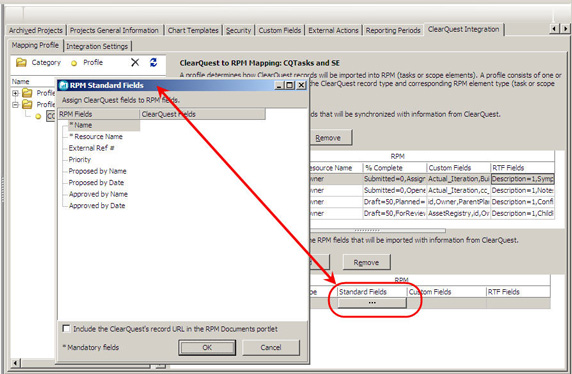This screenshot has width=572, height=374.
Task: Select the yellow profile item in tree
Action: (38, 117)
